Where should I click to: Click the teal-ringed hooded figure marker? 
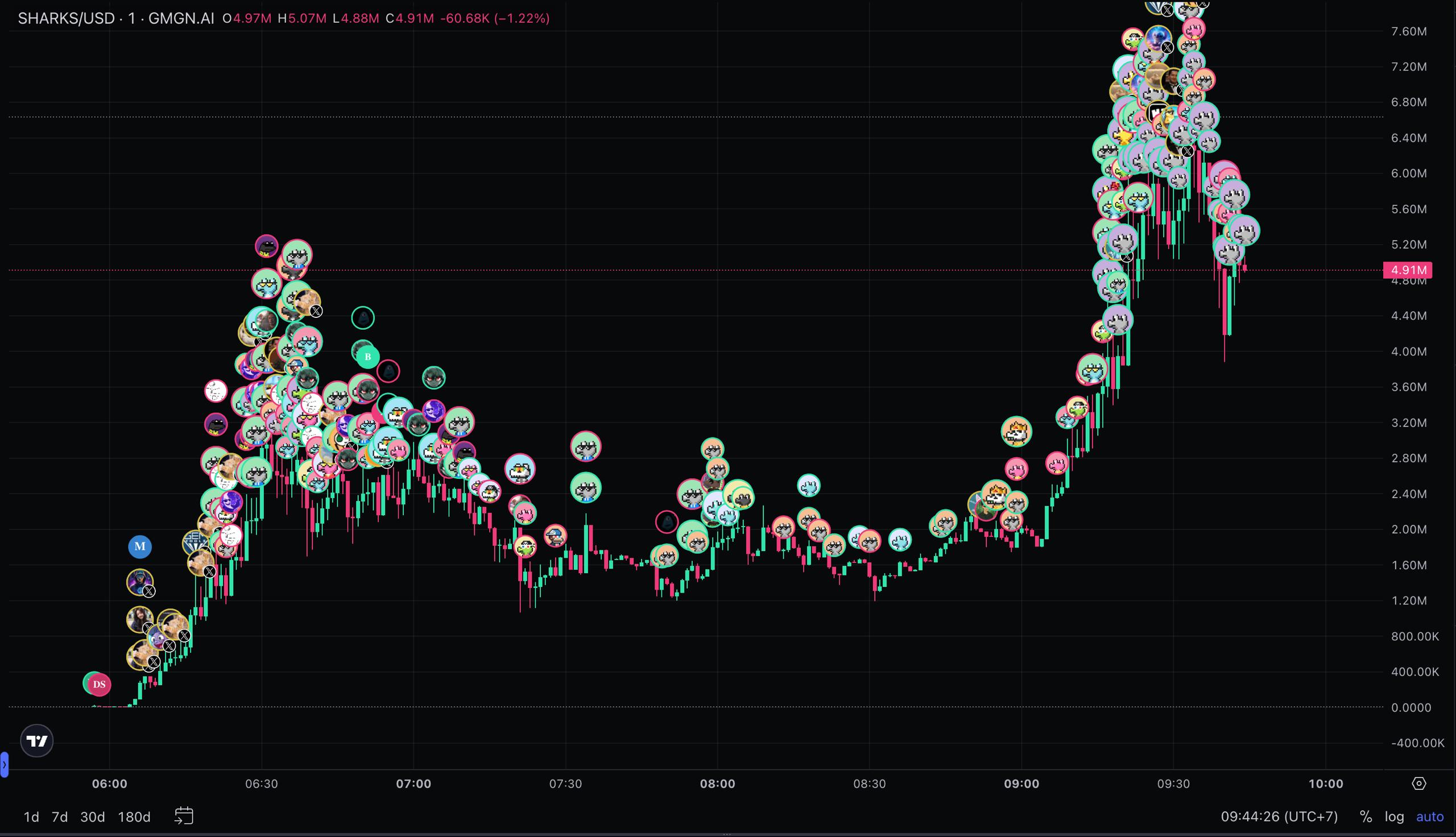tap(363, 317)
